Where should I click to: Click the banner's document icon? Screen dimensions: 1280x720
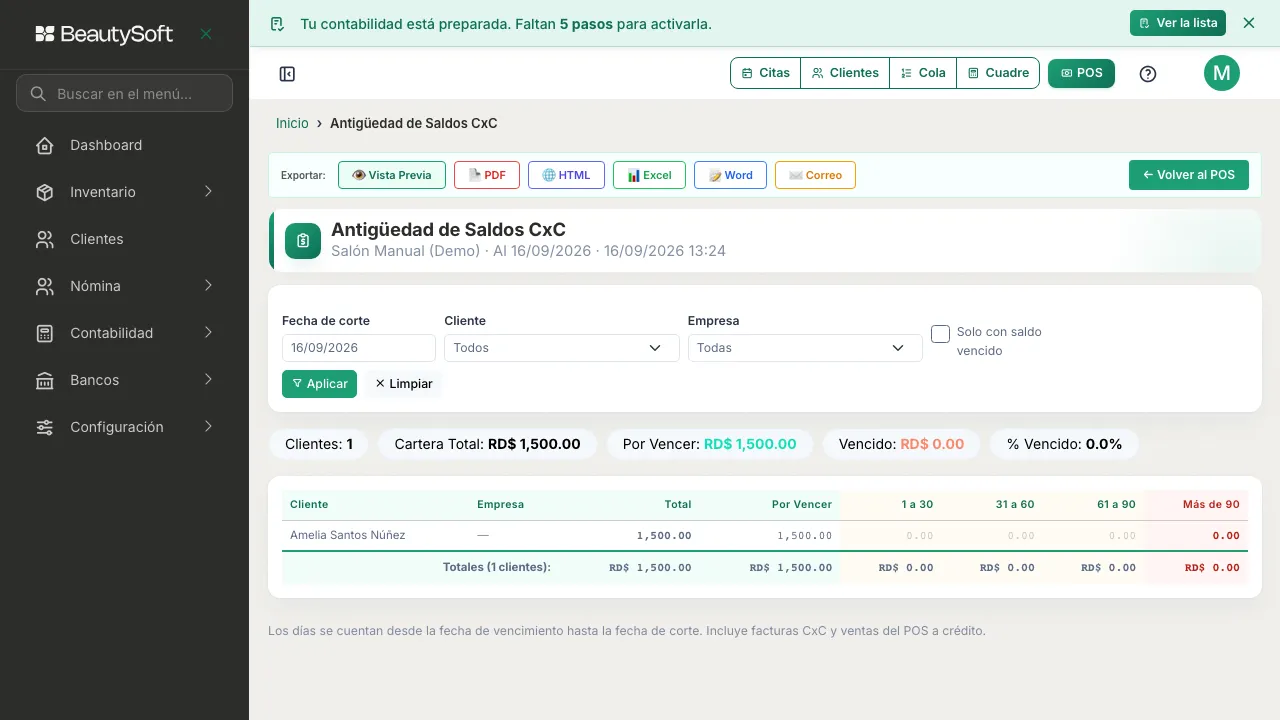point(278,24)
